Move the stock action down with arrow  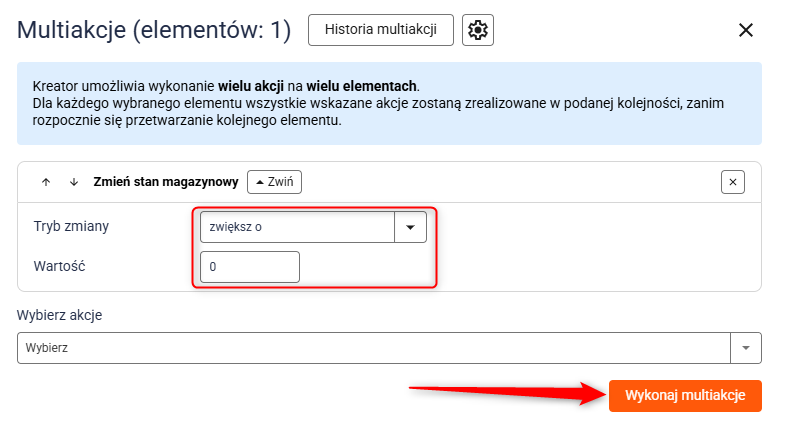[x=73, y=182]
